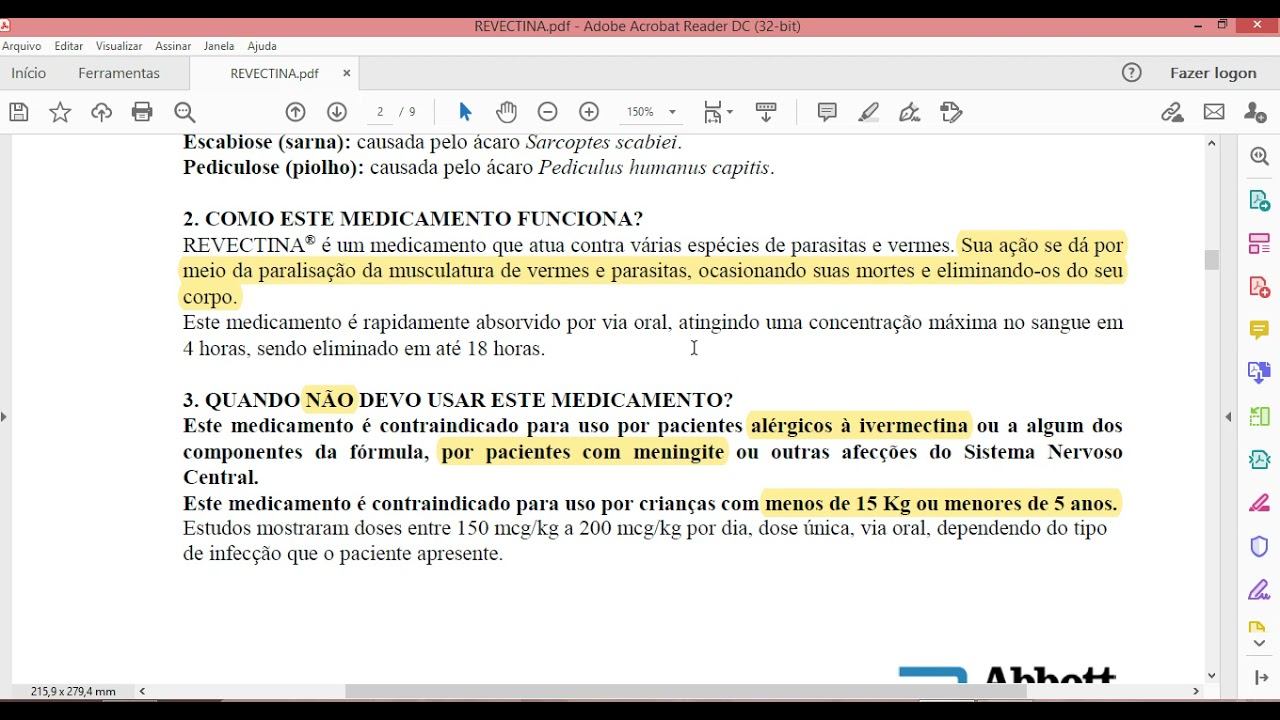Open the 150% zoom level dropdown
The width and height of the screenshot is (1280, 720).
click(x=672, y=112)
